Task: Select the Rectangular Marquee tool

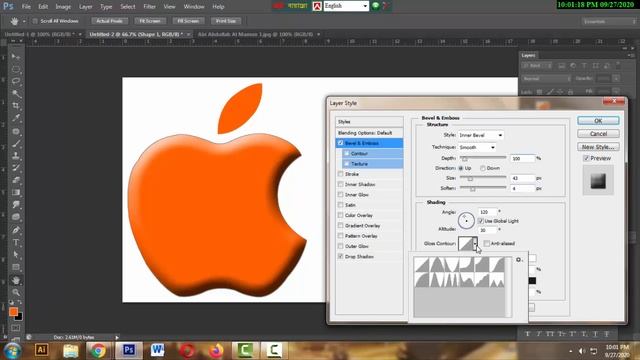Action: pos(16,69)
